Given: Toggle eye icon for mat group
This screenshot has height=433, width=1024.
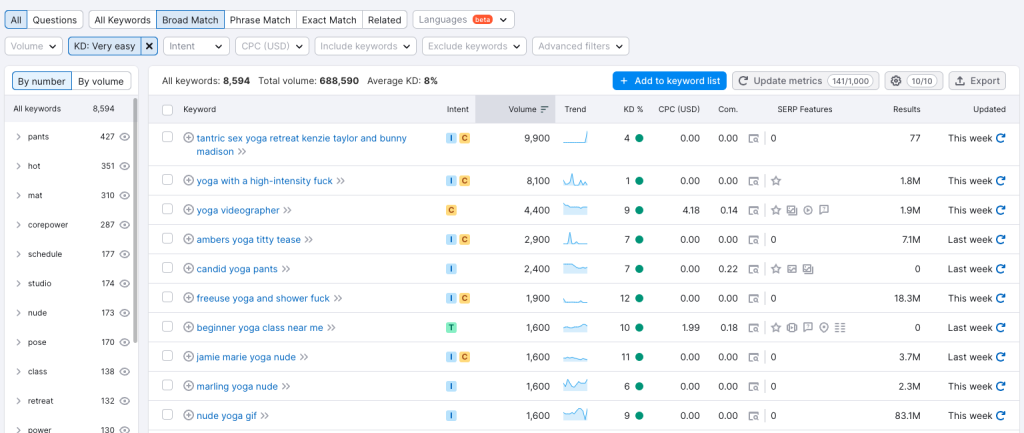Looking at the screenshot, I should point(125,195).
